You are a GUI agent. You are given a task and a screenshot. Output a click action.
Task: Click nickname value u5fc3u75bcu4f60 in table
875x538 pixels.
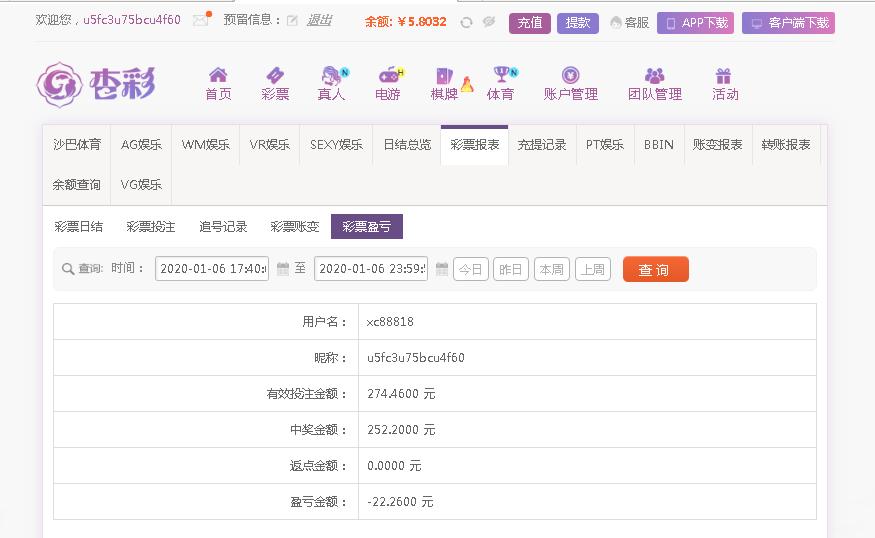pos(416,358)
